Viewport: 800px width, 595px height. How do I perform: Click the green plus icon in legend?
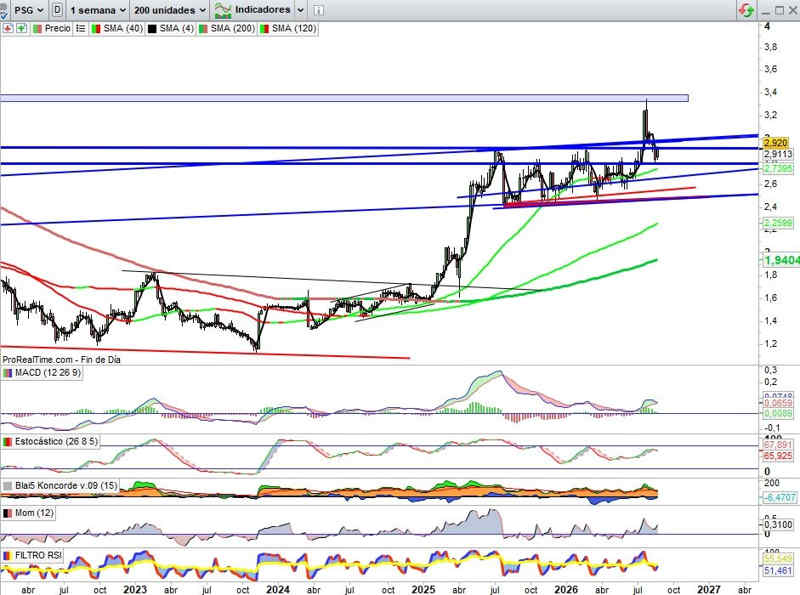(21, 29)
